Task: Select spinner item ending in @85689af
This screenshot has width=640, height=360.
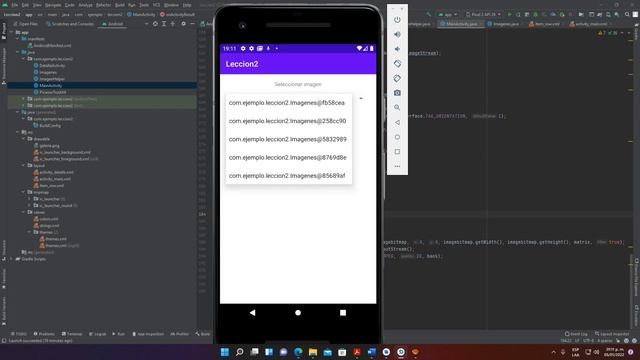Action: coord(289,176)
